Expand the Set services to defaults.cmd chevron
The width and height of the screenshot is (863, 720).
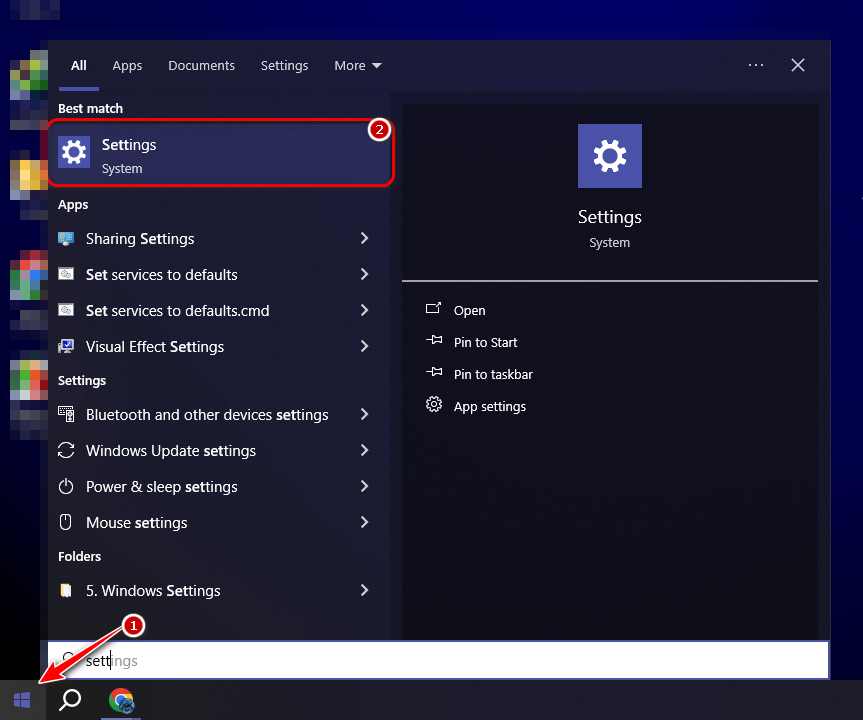[364, 310]
